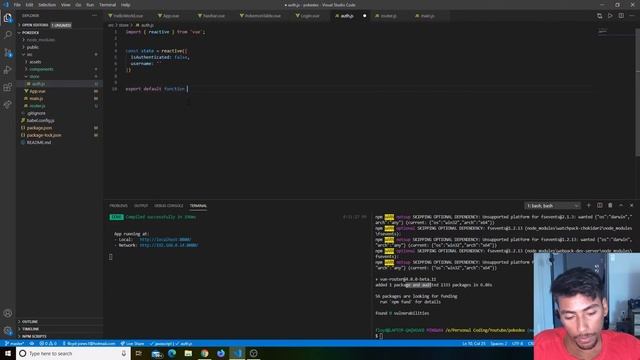This screenshot has height=360, width=640.
Task: Open editor more actions ellipsis
Action: point(632,16)
